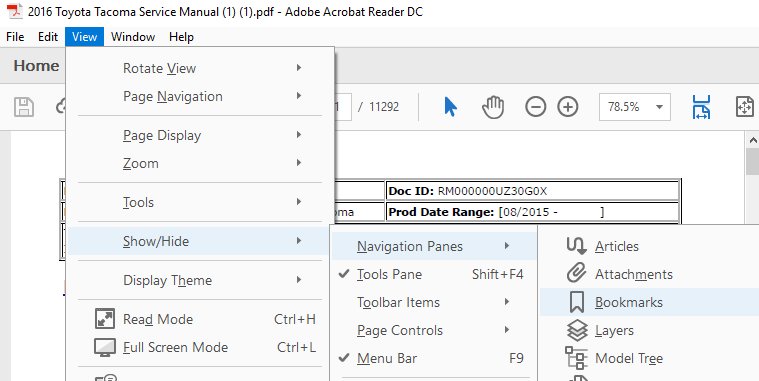The height and width of the screenshot is (381, 759).
Task: Click the Home tab button
Action: 36,66
